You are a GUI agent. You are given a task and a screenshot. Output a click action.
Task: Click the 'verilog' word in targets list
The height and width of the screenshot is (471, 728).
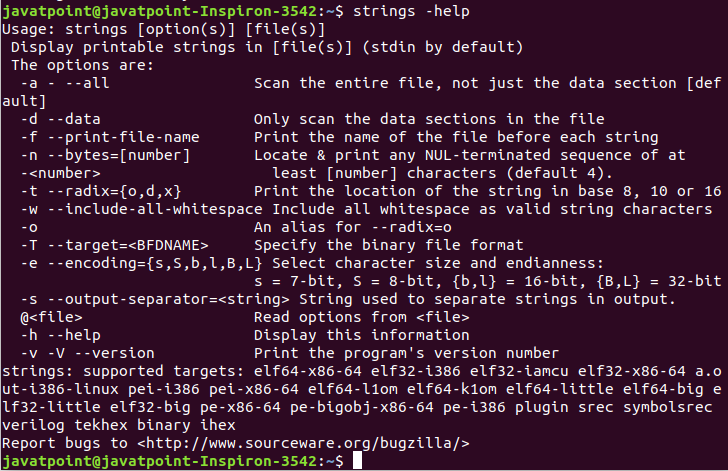(x=33, y=425)
